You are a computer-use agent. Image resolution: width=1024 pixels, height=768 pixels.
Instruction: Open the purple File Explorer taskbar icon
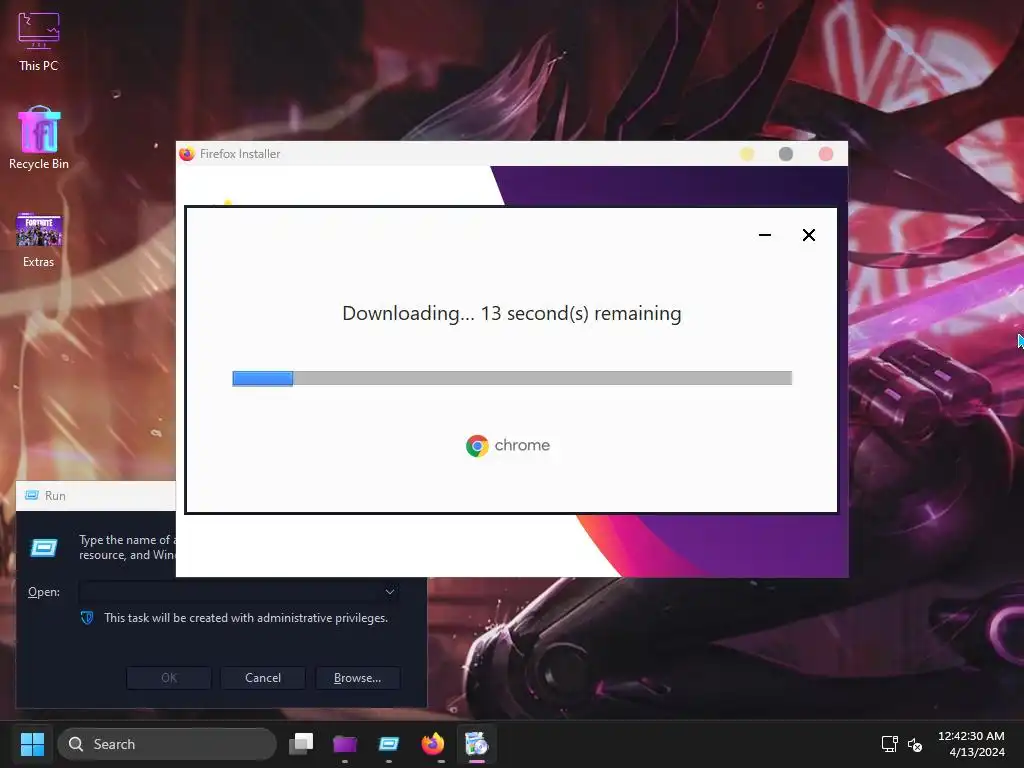[x=345, y=744]
